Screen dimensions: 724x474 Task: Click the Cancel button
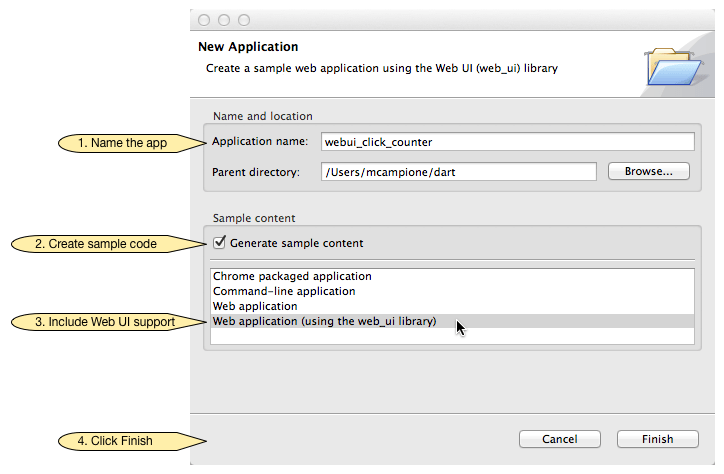[560, 439]
